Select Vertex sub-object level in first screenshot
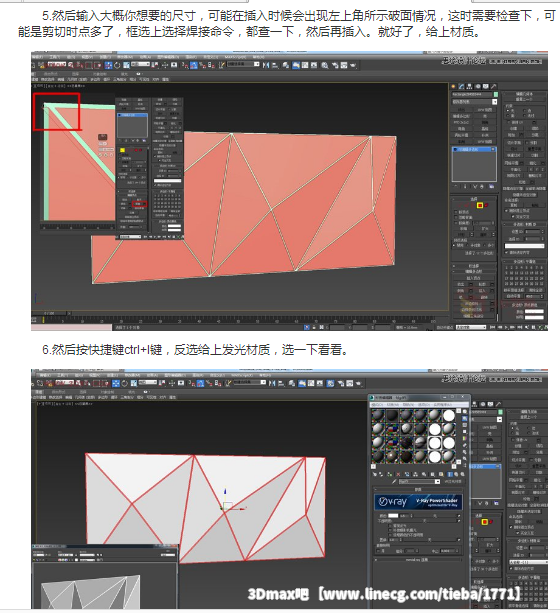The height and width of the screenshot is (613, 560). [460, 205]
